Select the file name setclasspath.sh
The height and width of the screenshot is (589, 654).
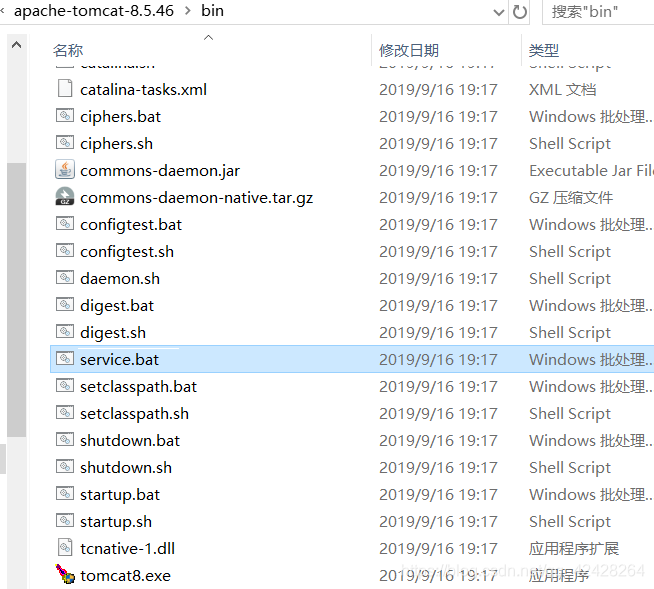pos(134,414)
